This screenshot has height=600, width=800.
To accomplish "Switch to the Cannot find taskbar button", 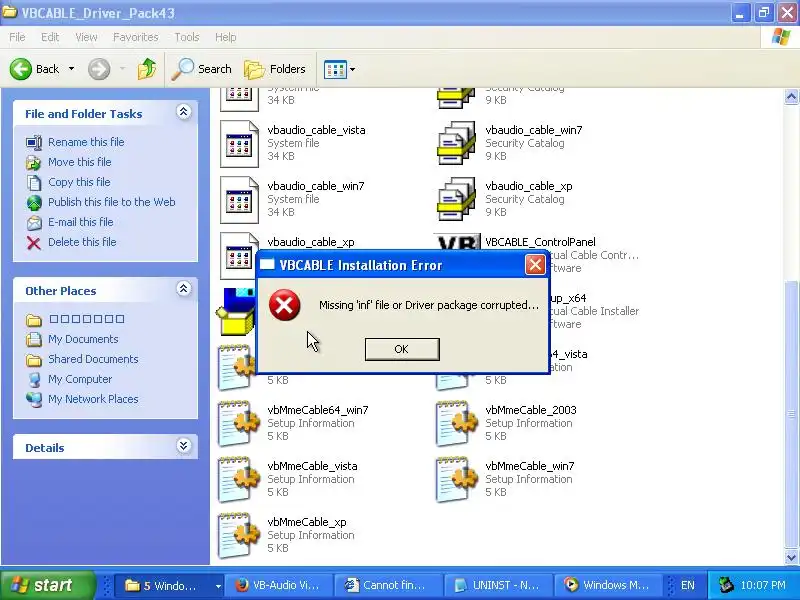I will pos(388,585).
